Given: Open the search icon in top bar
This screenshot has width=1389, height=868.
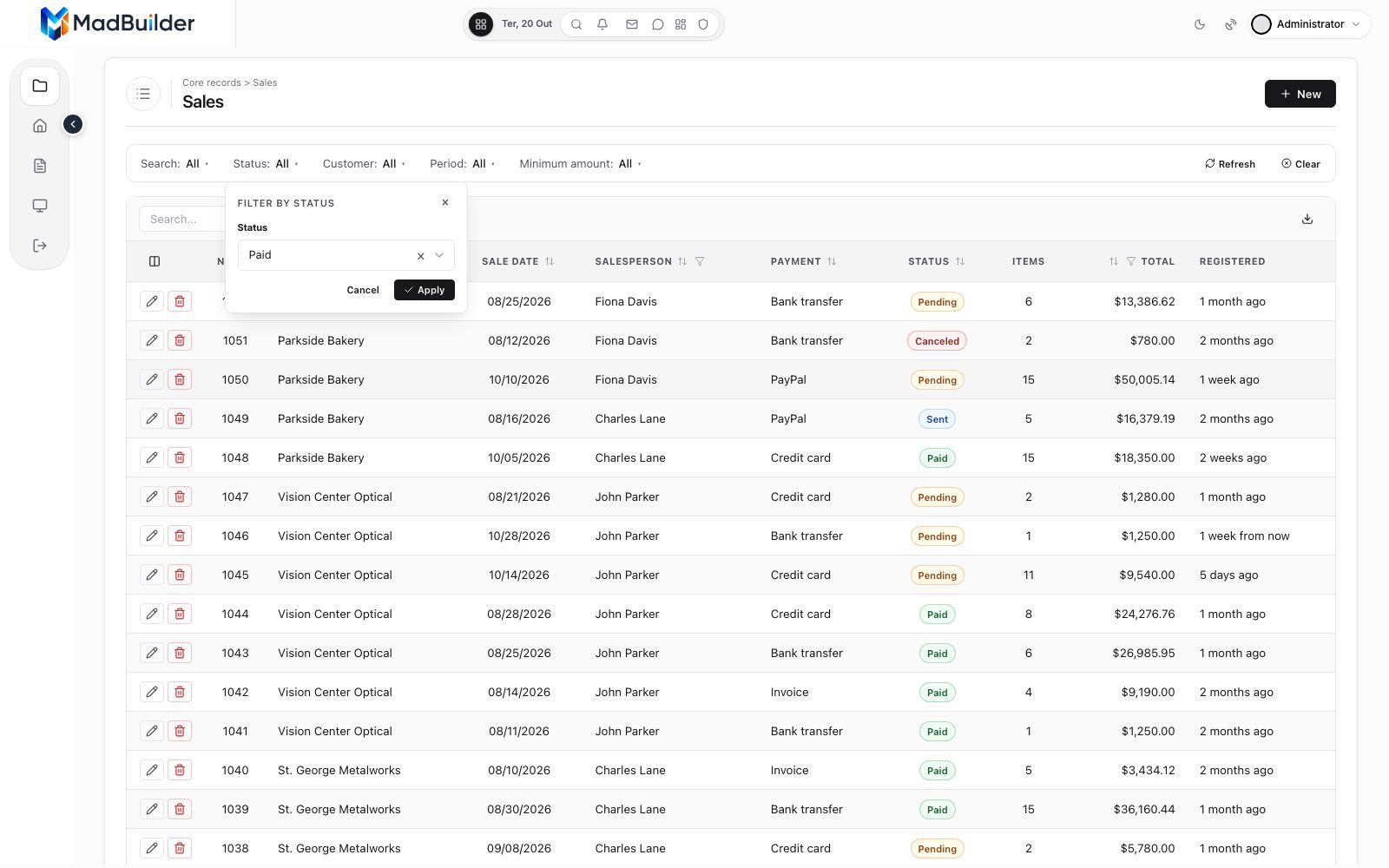Looking at the screenshot, I should [576, 24].
